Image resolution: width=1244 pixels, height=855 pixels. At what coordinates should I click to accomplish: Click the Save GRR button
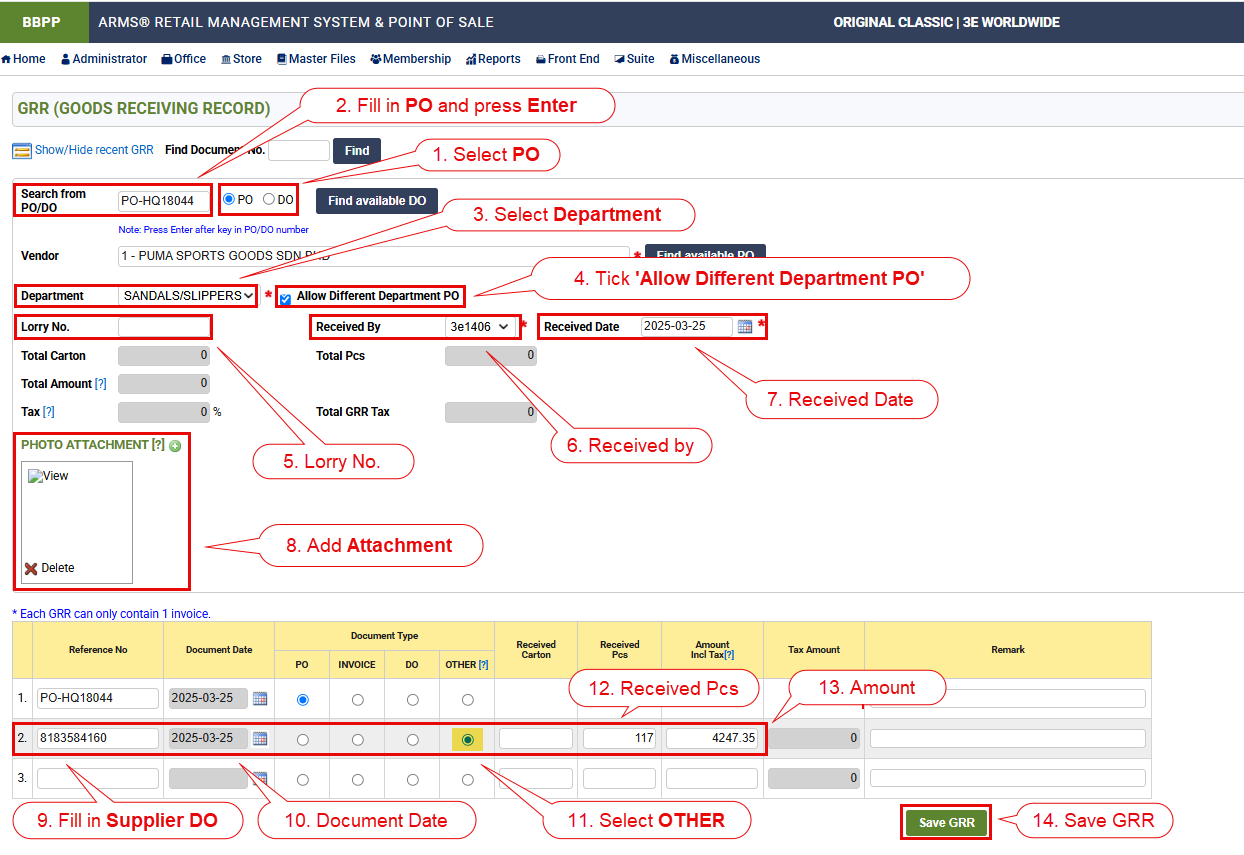point(946,823)
